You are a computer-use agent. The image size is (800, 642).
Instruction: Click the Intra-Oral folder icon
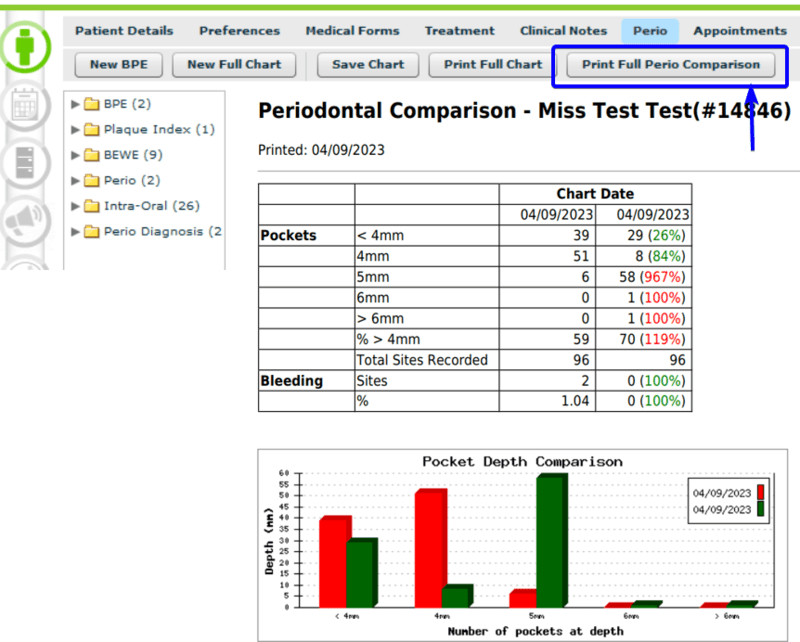pyautogui.click(x=91, y=206)
